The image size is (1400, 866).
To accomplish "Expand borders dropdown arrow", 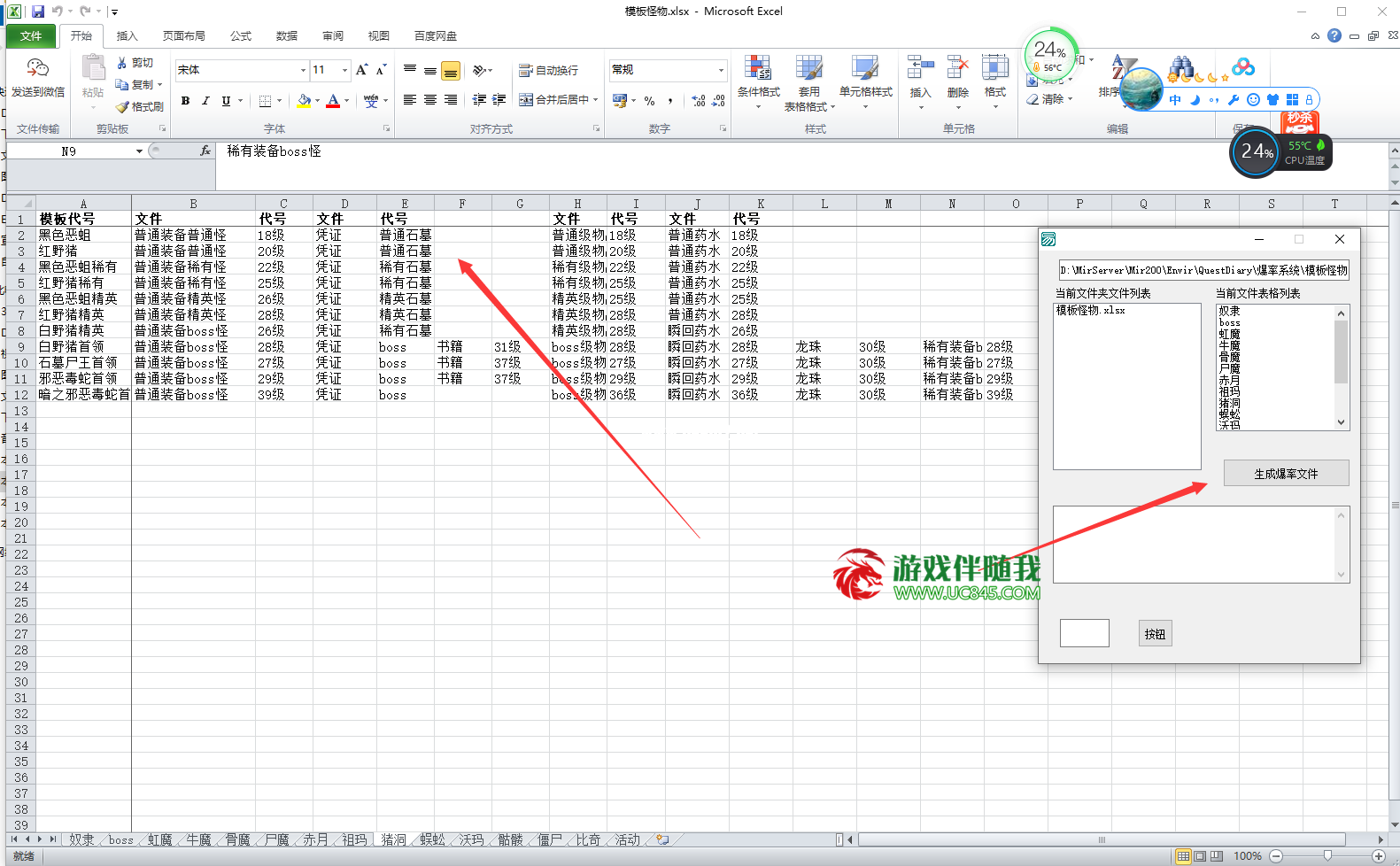I will pyautogui.click(x=280, y=101).
